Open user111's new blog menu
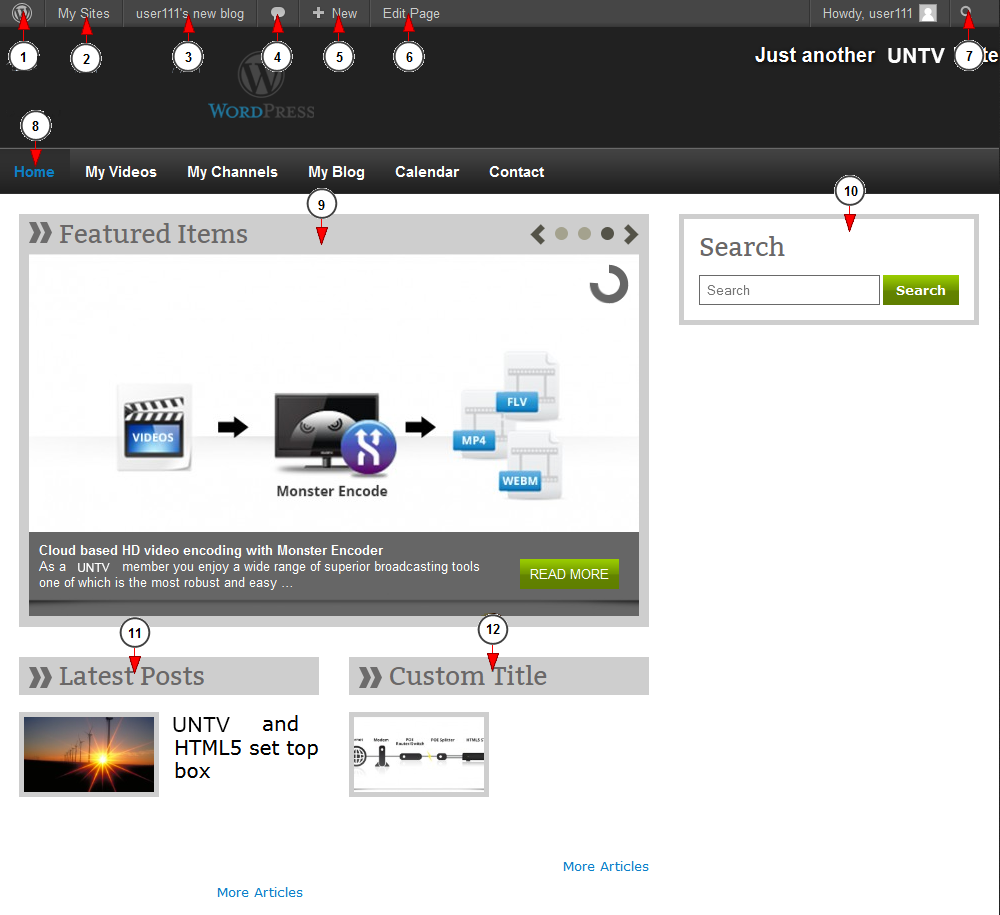 189,13
